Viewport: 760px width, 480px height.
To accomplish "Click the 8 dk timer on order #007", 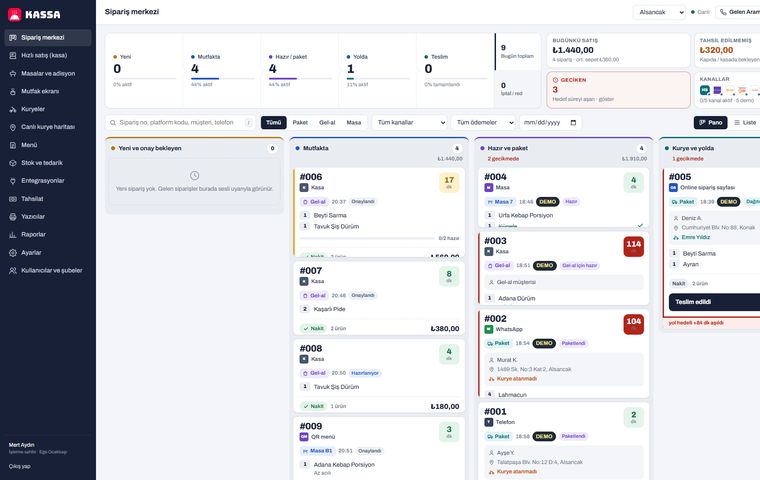I will [449, 277].
